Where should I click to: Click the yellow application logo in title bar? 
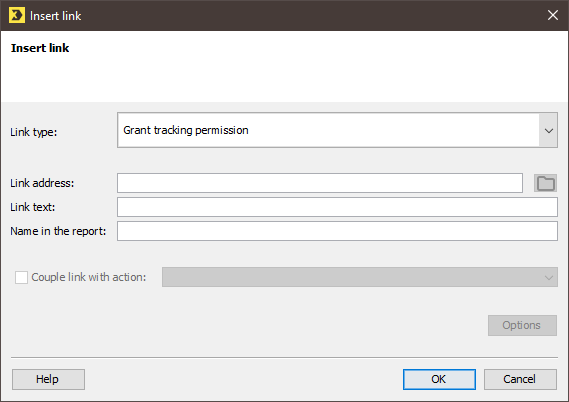coord(17,15)
